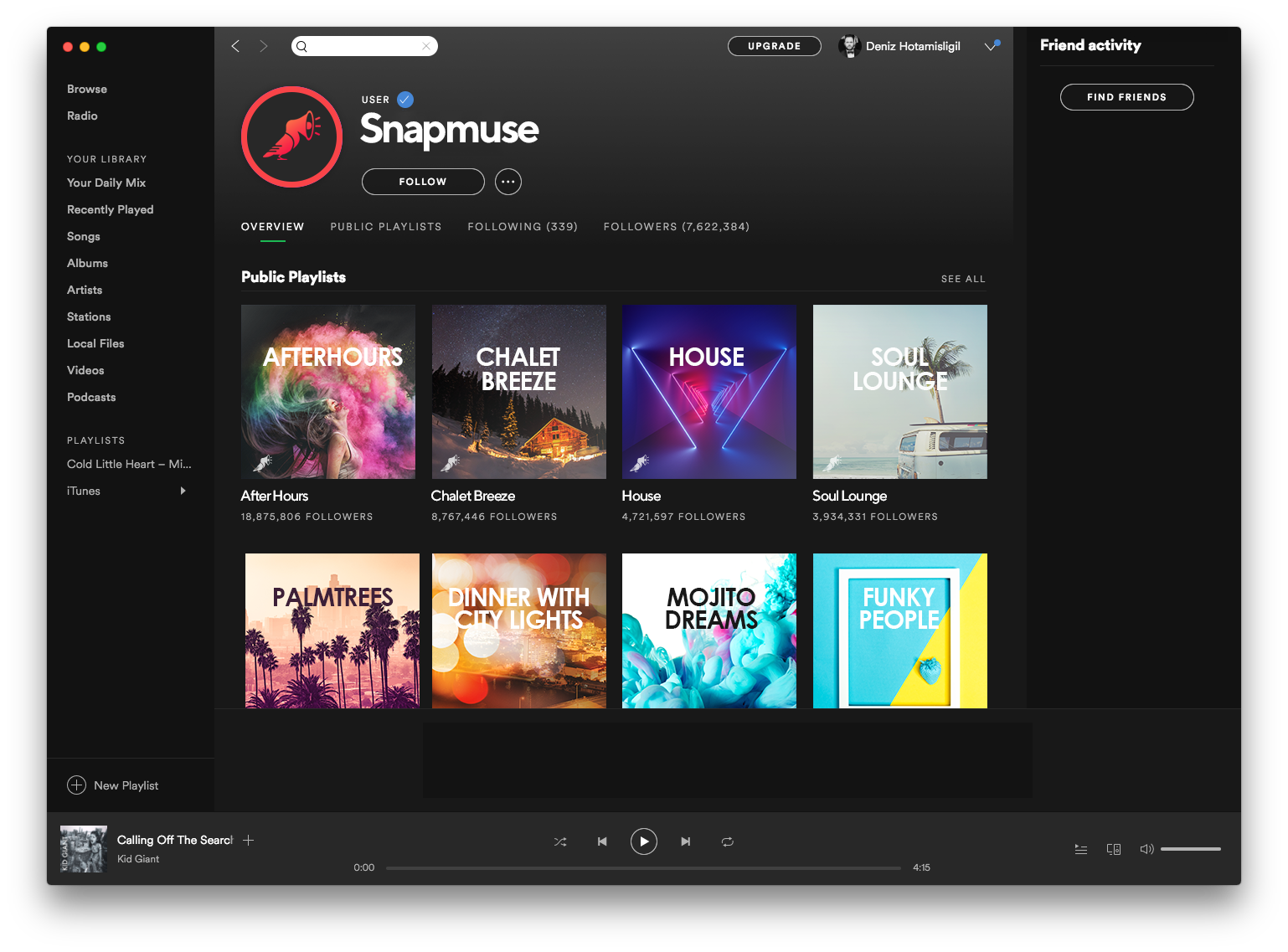The height and width of the screenshot is (952, 1288).
Task: Adjust the volume slider
Action: 1191,849
